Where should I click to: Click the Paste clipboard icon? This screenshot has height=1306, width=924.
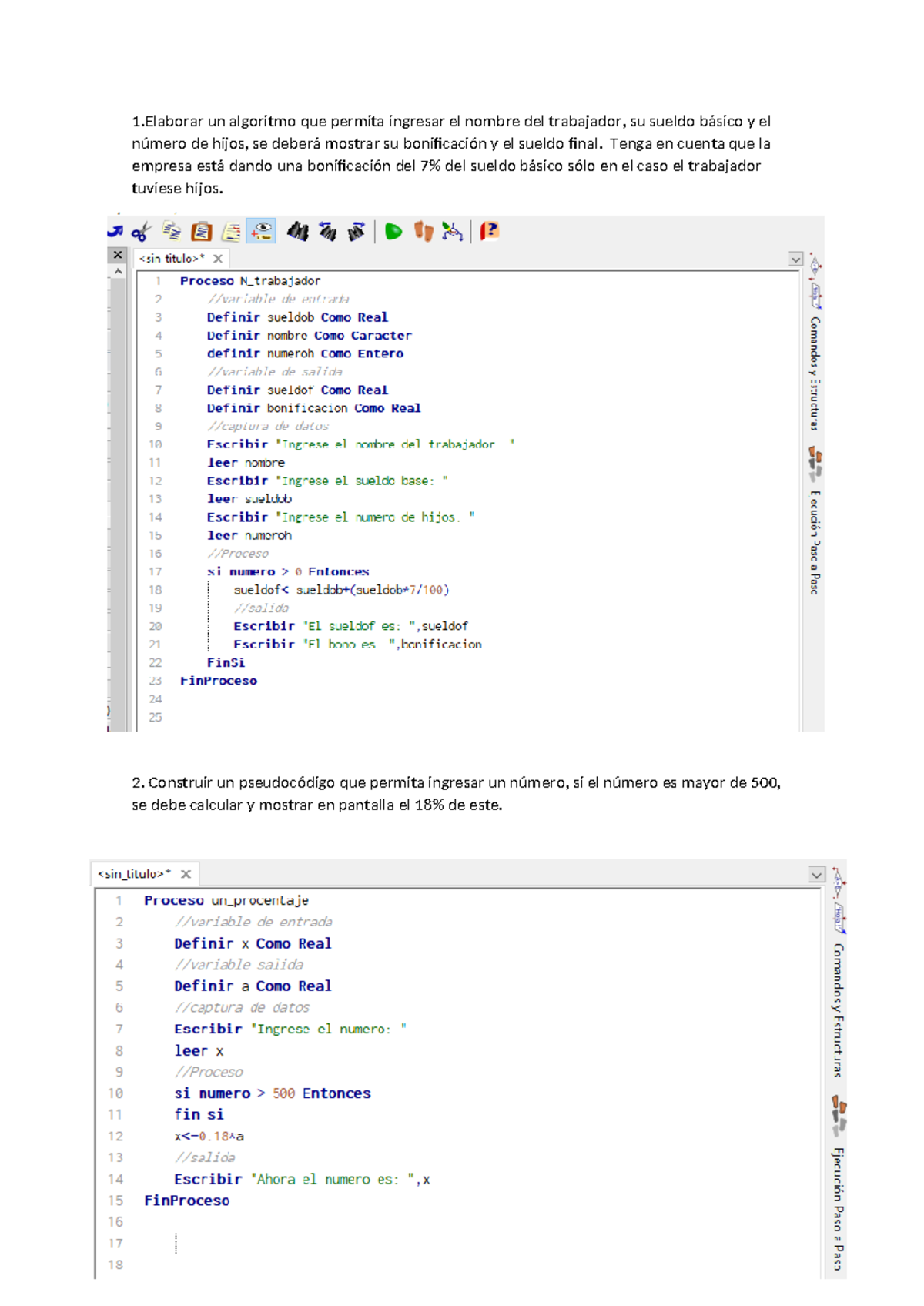click(x=201, y=231)
